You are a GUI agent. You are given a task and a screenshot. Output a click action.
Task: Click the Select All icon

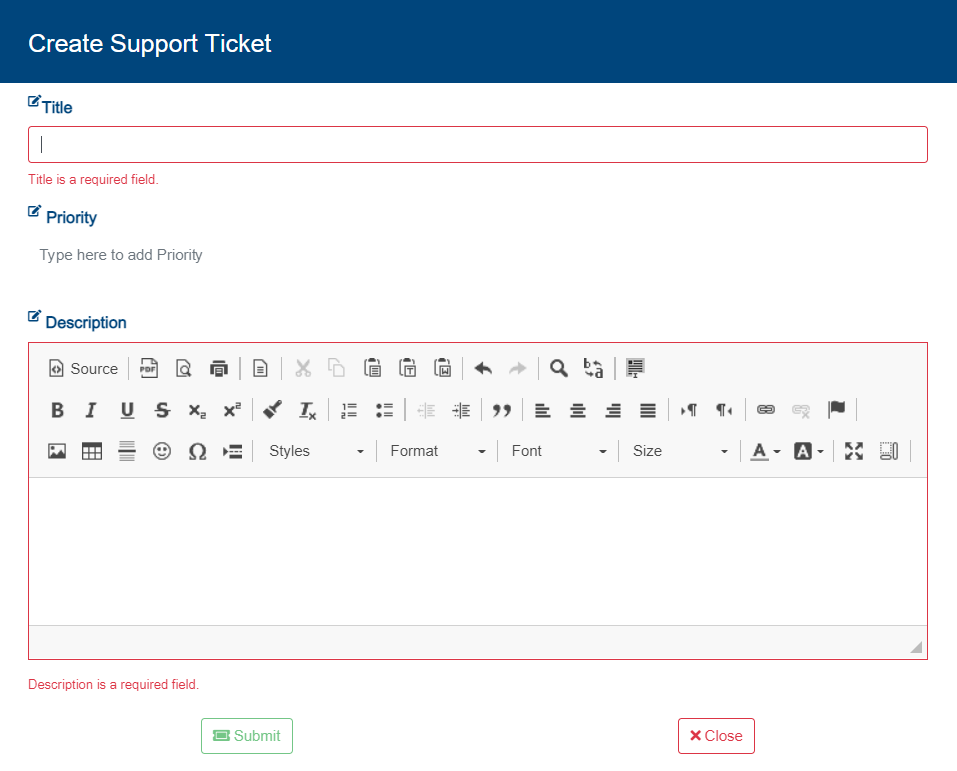point(635,369)
